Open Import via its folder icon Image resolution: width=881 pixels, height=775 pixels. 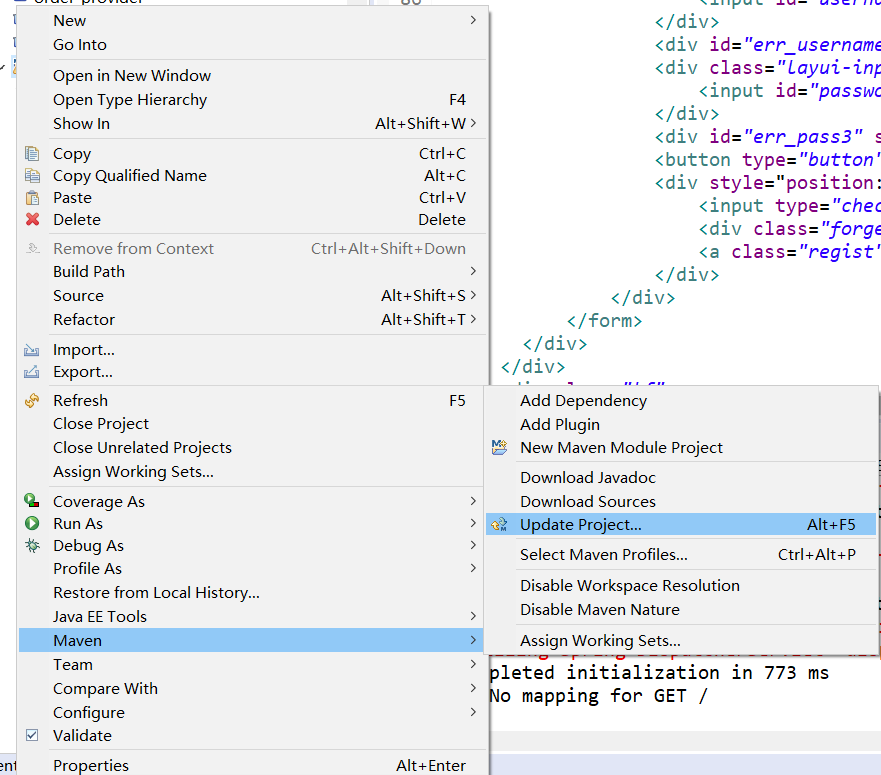tap(33, 349)
